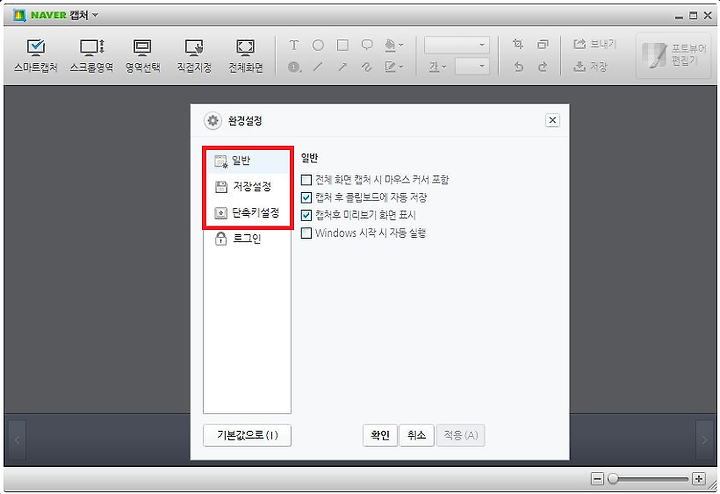Image resolution: width=720 pixels, height=494 pixels.
Task: Cancel the dialog with 취소
Action: (x=416, y=435)
